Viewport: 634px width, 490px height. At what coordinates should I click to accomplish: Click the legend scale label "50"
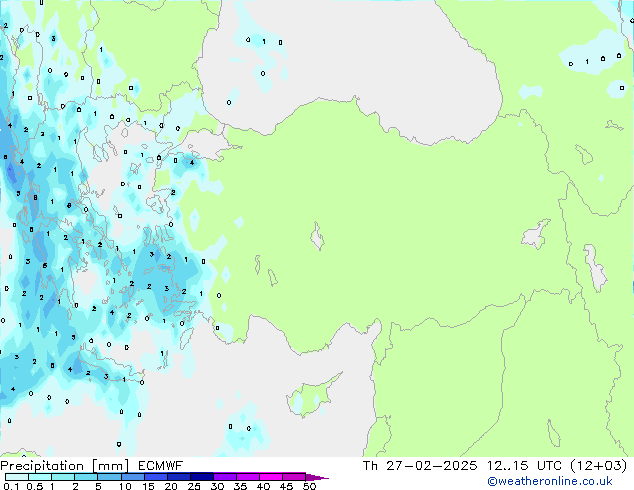click(309, 486)
